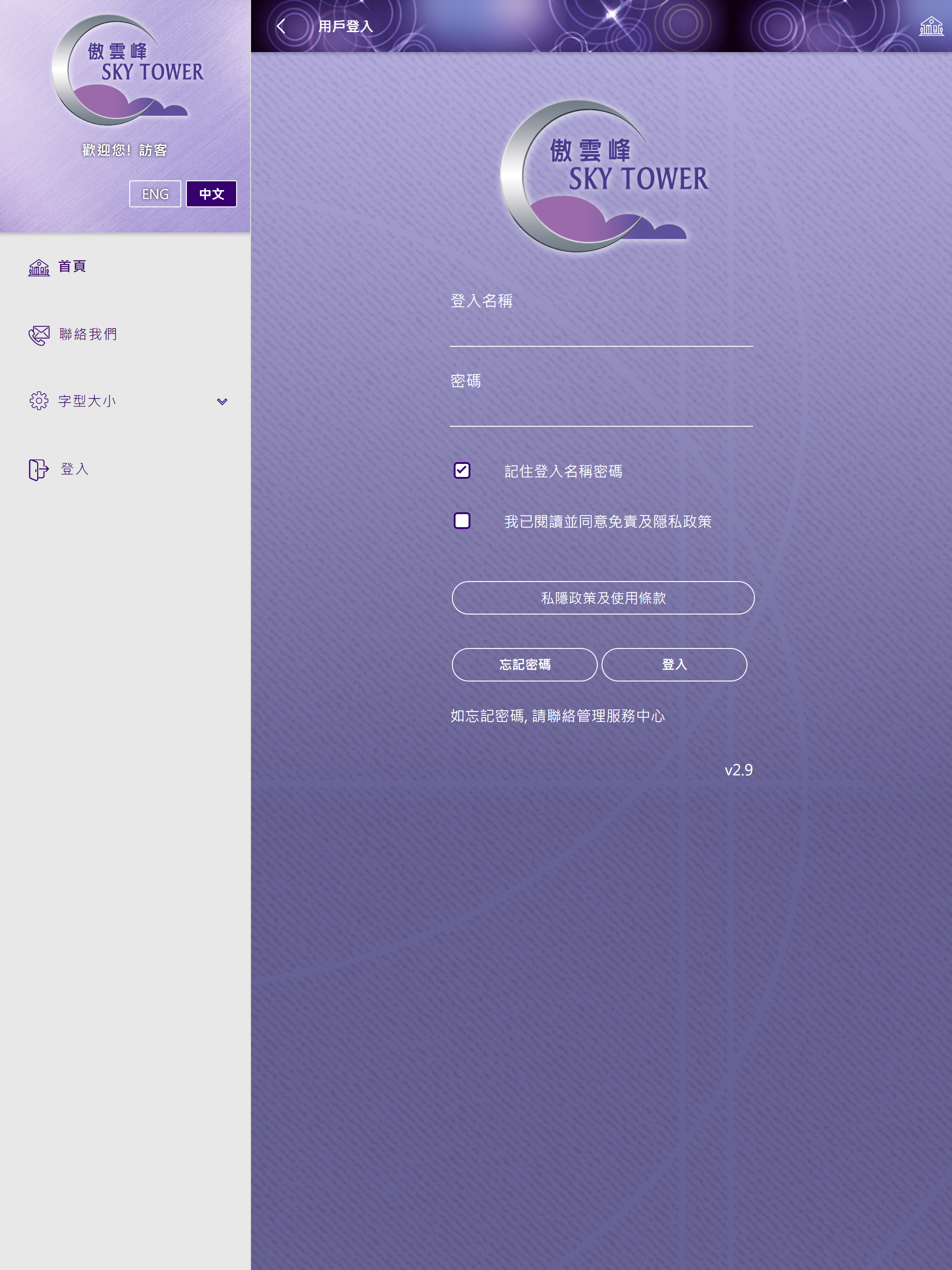Click the 忘記密碼 button

(525, 664)
